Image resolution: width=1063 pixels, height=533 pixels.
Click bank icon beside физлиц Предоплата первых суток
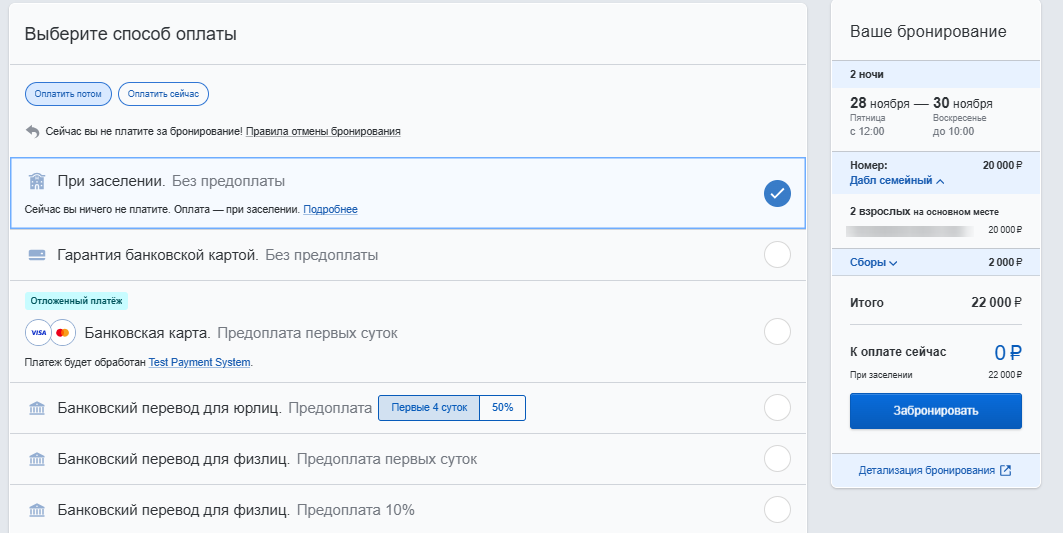coord(37,459)
